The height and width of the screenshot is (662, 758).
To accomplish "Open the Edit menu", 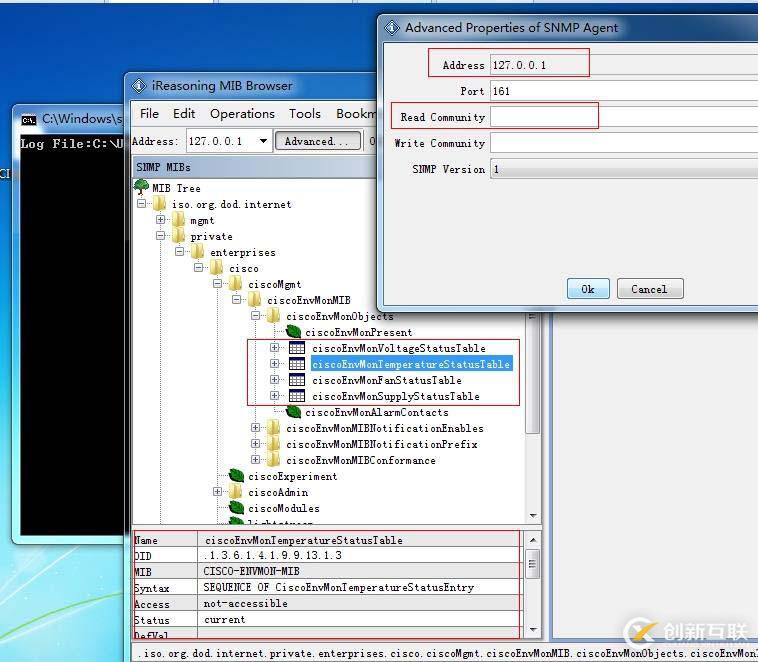I will coord(184,114).
